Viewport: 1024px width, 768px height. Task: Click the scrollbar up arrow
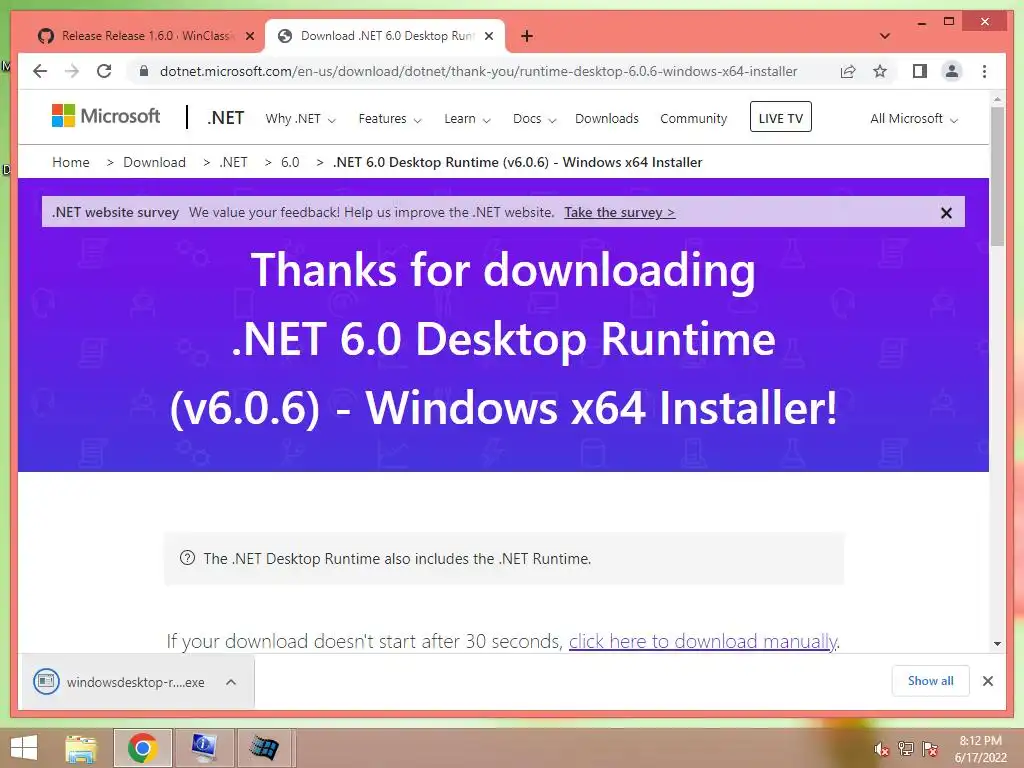(x=997, y=99)
